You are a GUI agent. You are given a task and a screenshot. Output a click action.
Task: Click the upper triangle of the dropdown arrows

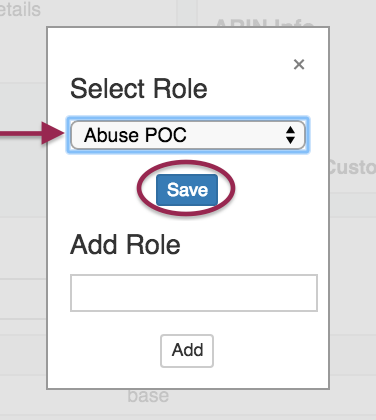[290, 130]
